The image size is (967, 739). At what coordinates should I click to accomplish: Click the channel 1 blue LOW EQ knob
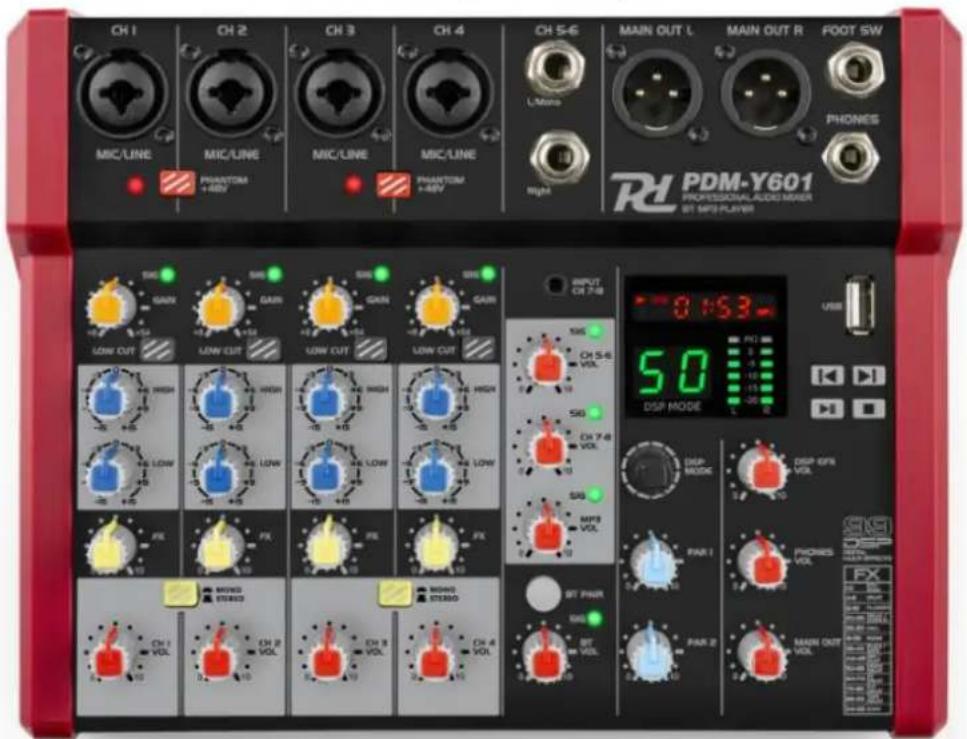point(112,470)
